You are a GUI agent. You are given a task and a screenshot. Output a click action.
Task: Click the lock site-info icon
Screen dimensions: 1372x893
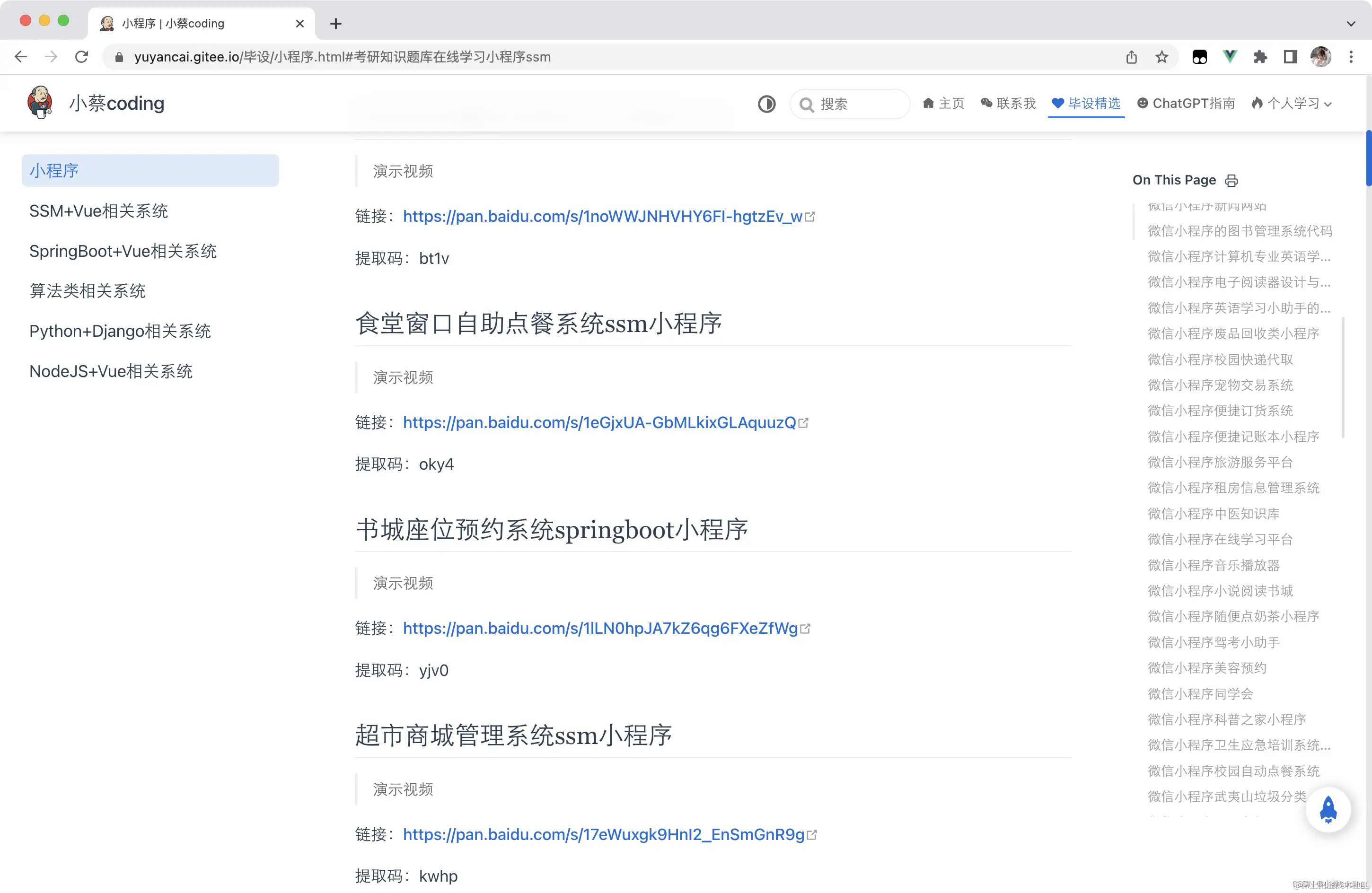coord(119,56)
